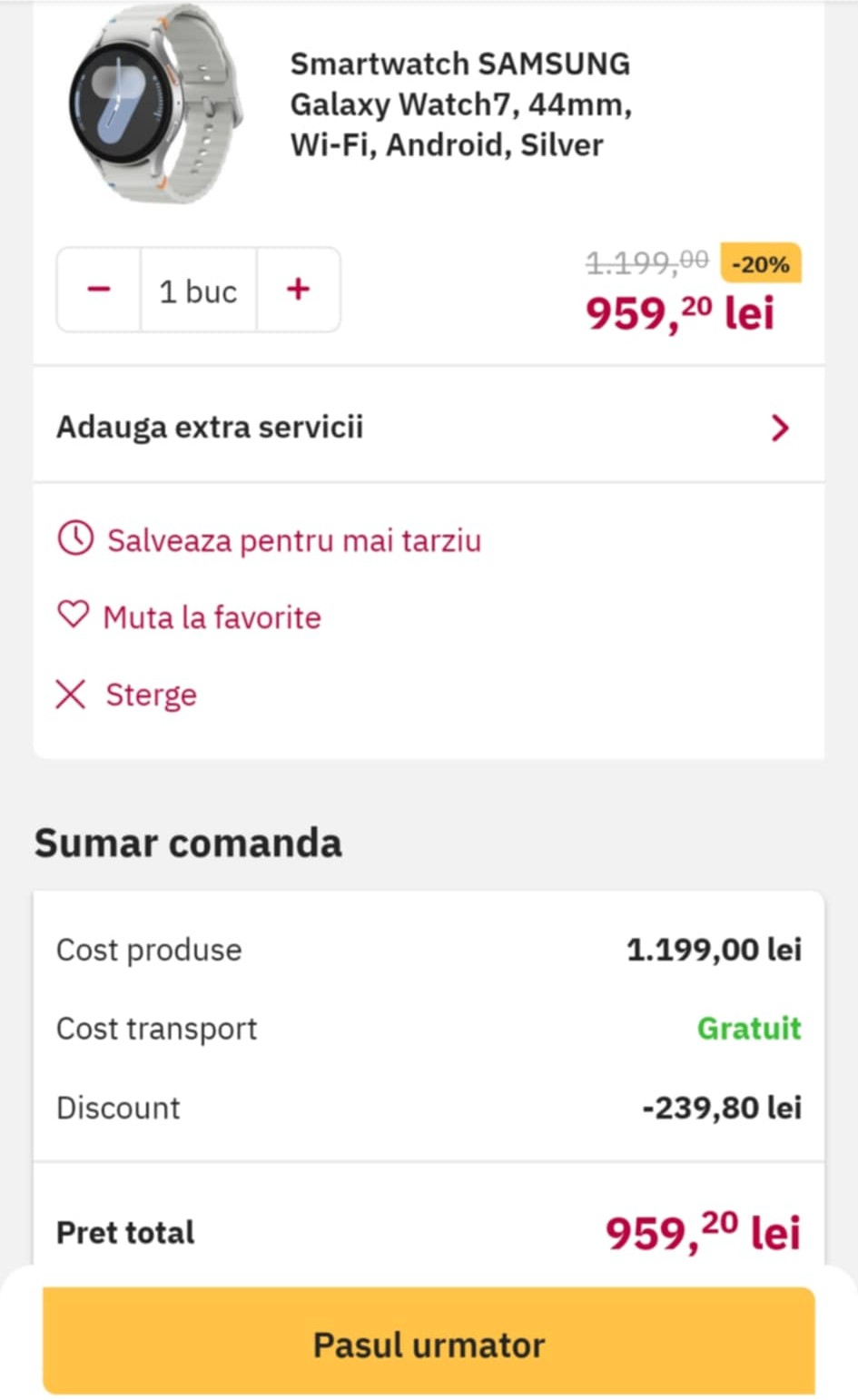Image resolution: width=858 pixels, height=1400 pixels.
Task: Select the -239,80 lei discount amount
Action: (x=722, y=1108)
